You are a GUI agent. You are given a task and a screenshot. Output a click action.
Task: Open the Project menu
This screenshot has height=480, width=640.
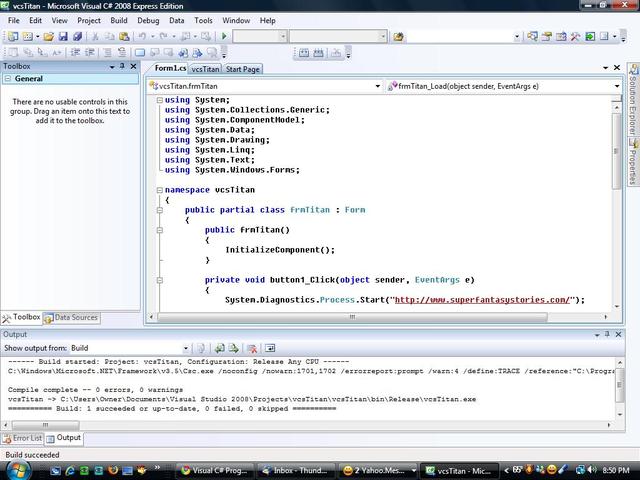pos(89,20)
